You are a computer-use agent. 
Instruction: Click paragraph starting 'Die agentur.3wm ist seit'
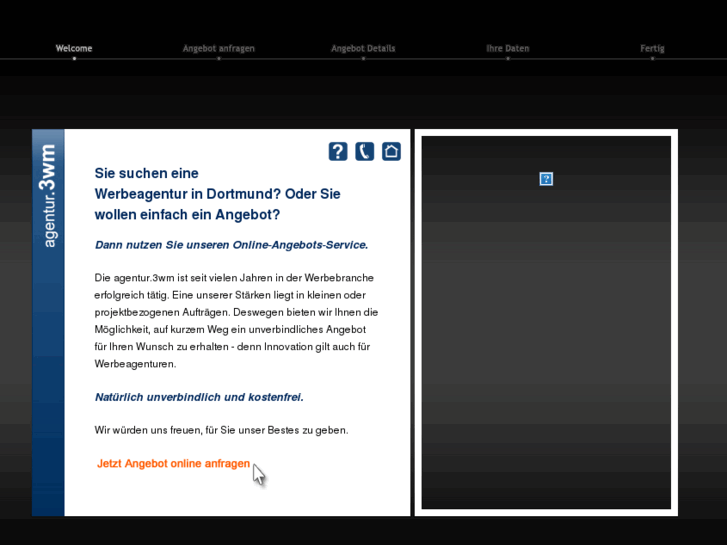point(236,321)
